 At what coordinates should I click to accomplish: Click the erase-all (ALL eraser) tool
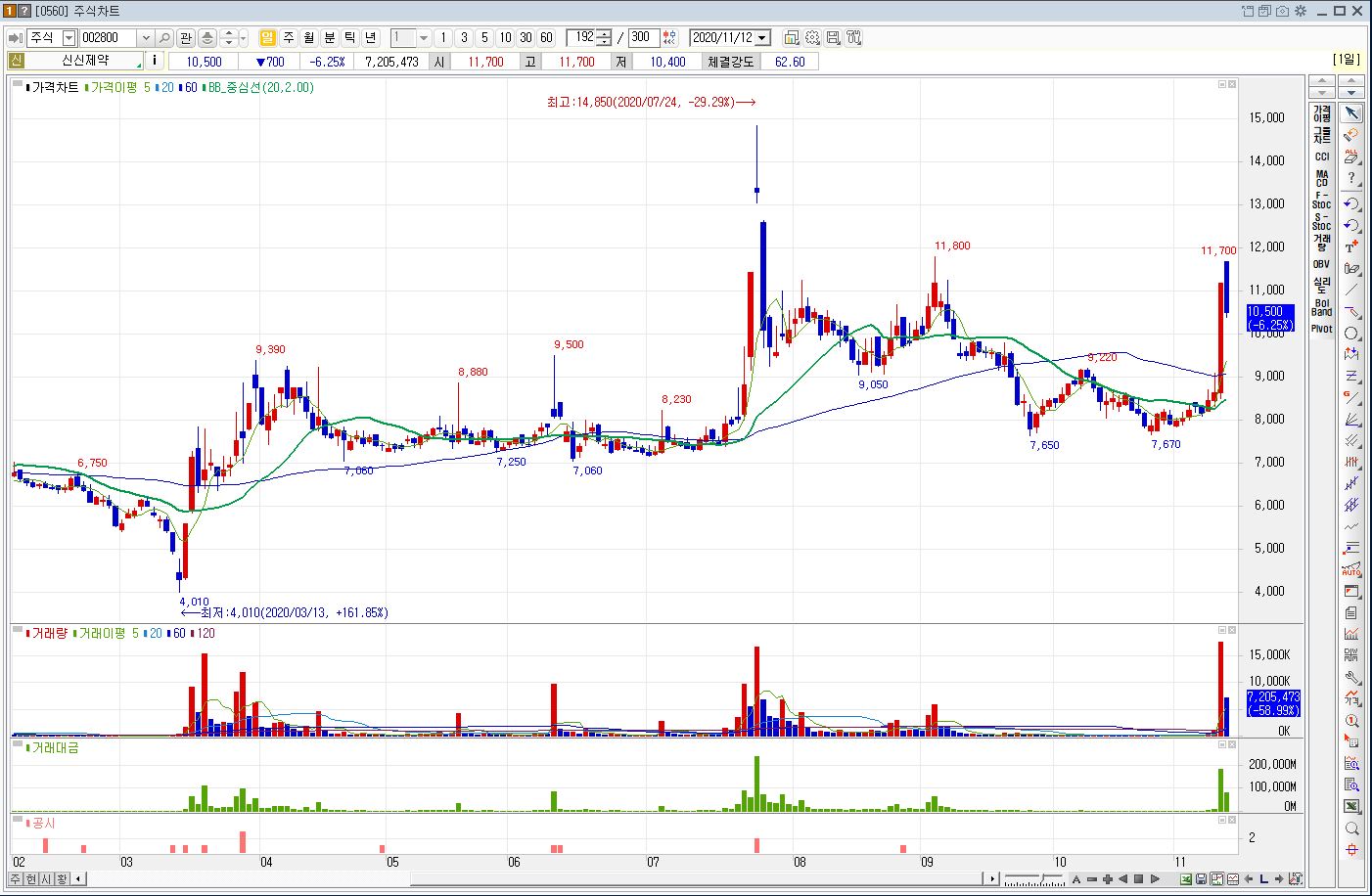pyautogui.click(x=1351, y=157)
